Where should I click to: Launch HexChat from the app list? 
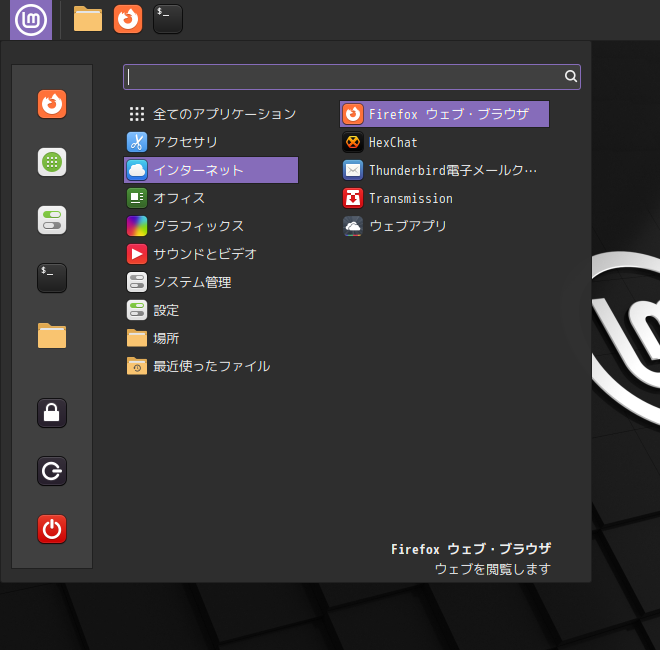[x=444, y=142]
